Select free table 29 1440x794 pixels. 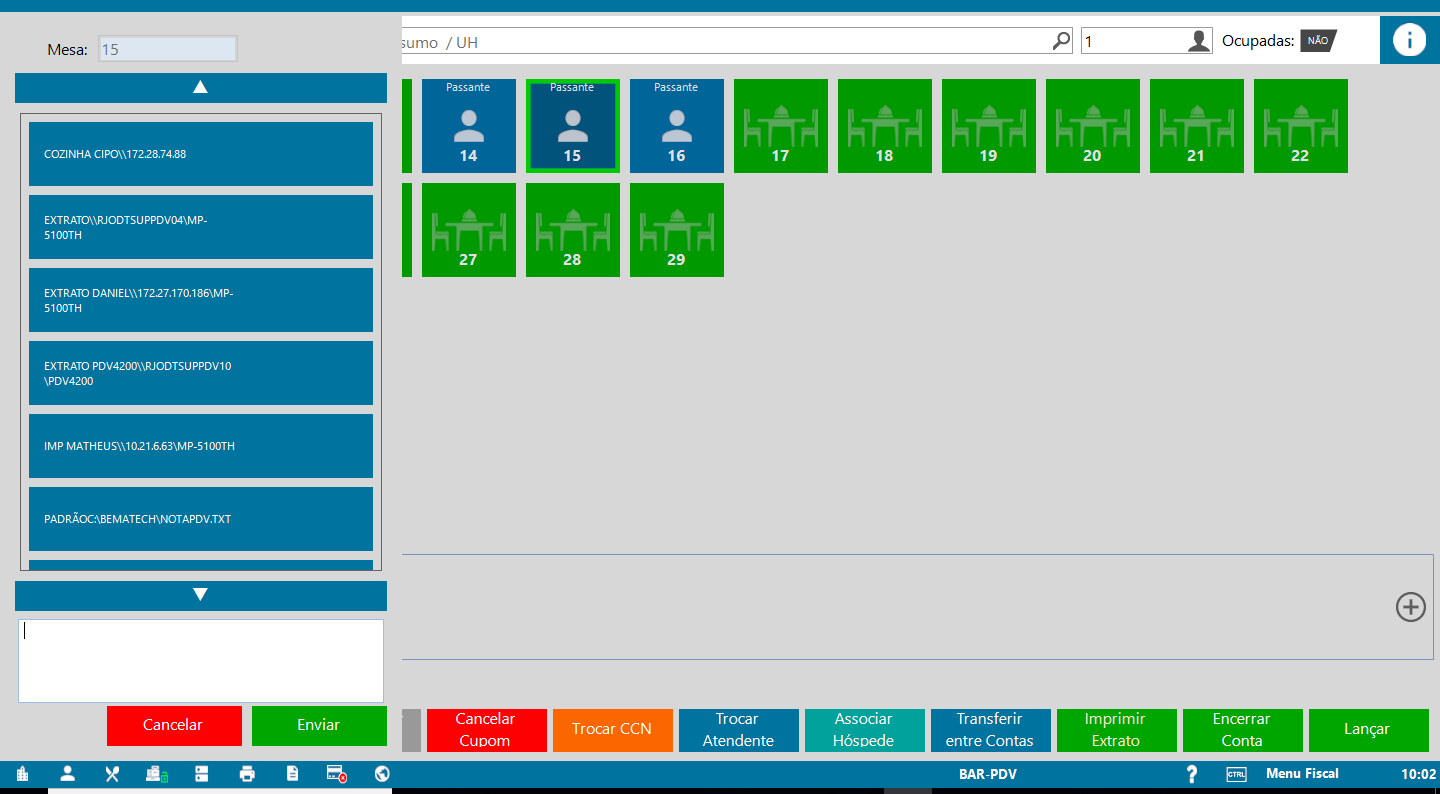677,230
